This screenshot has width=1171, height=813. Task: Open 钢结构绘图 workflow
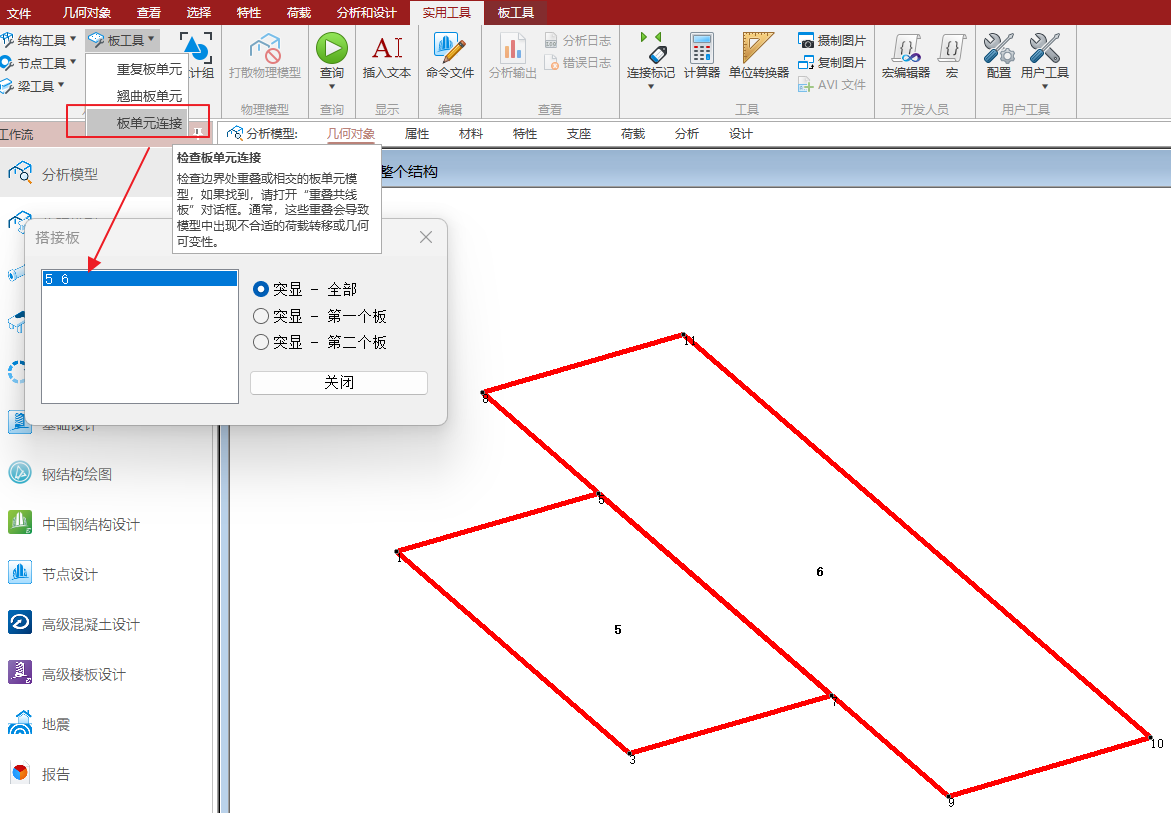point(60,474)
